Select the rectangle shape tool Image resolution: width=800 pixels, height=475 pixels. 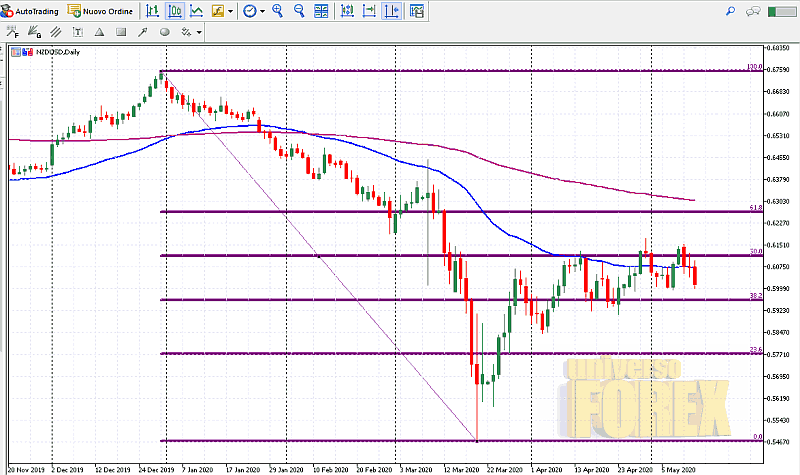[x=121, y=32]
